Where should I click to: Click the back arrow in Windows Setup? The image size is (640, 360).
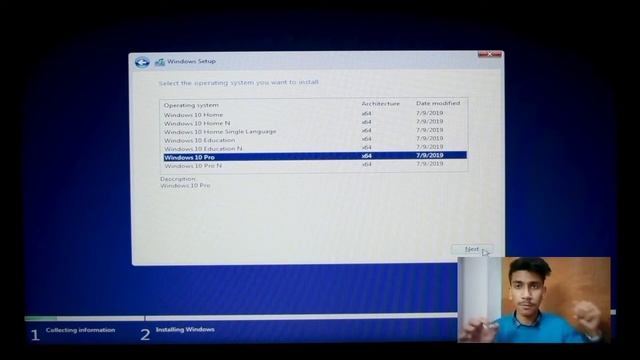pyautogui.click(x=142, y=62)
